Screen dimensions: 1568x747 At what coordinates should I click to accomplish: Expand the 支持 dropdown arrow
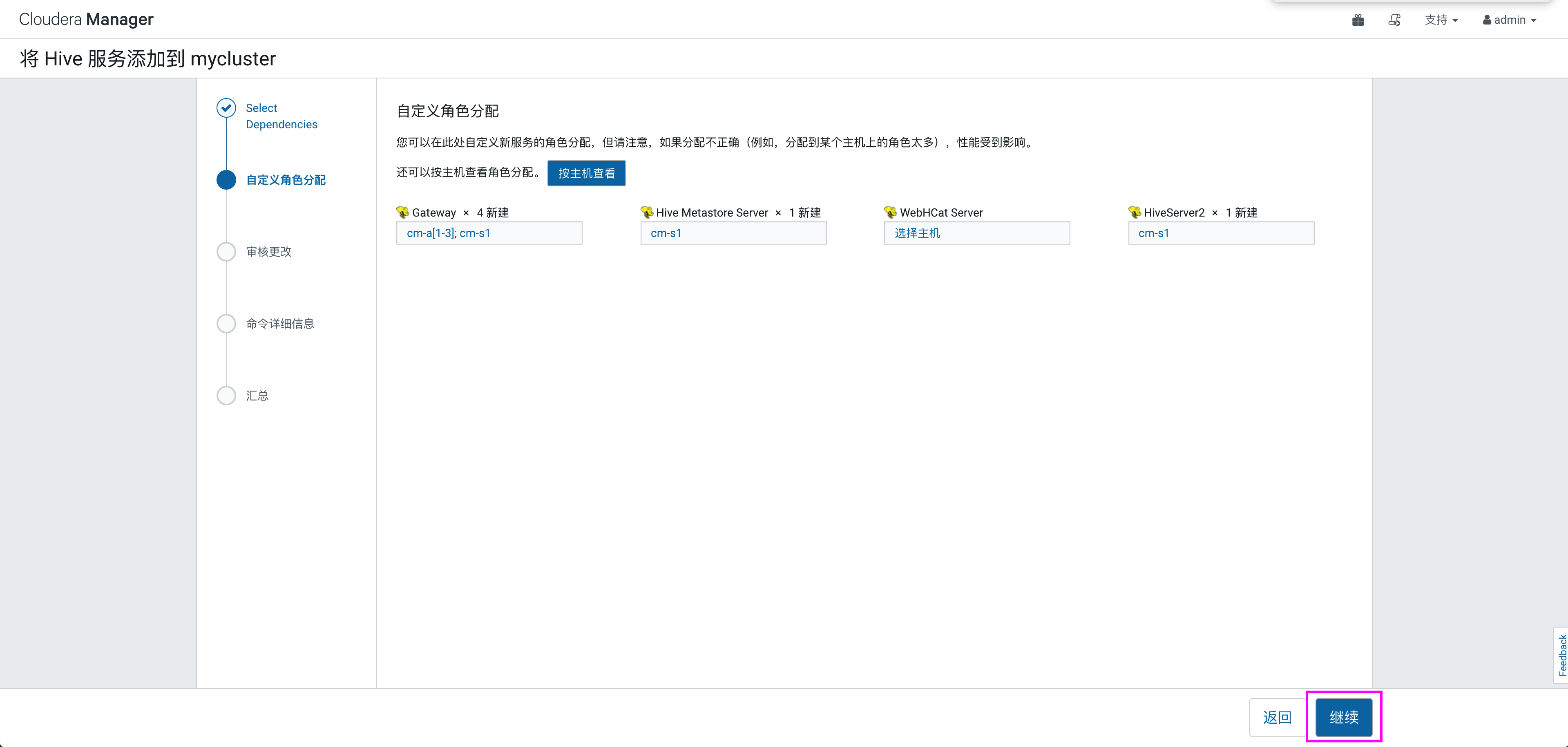[x=1456, y=20]
